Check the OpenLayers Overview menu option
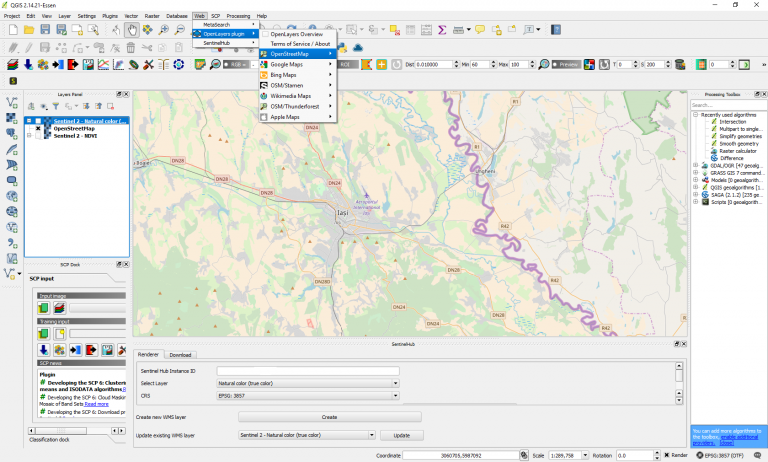This screenshot has height=462, width=768. point(297,34)
